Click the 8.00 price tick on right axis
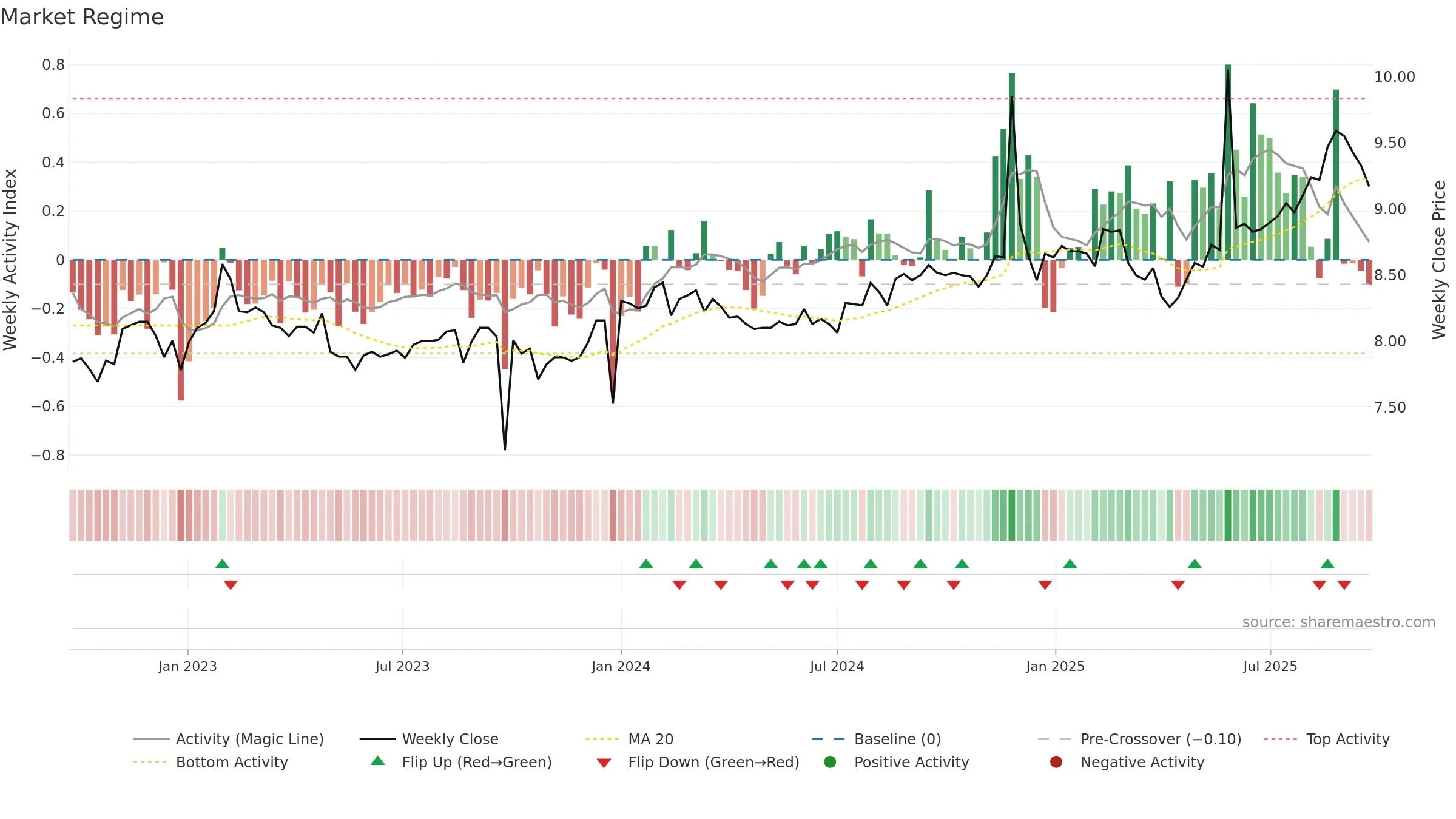This screenshot has width=1456, height=819. click(1390, 341)
